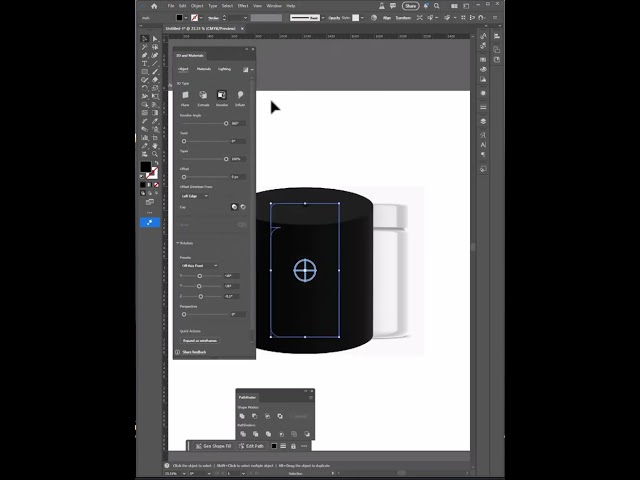Click the blue highlighted tool at the toolbar bottom

point(150,222)
